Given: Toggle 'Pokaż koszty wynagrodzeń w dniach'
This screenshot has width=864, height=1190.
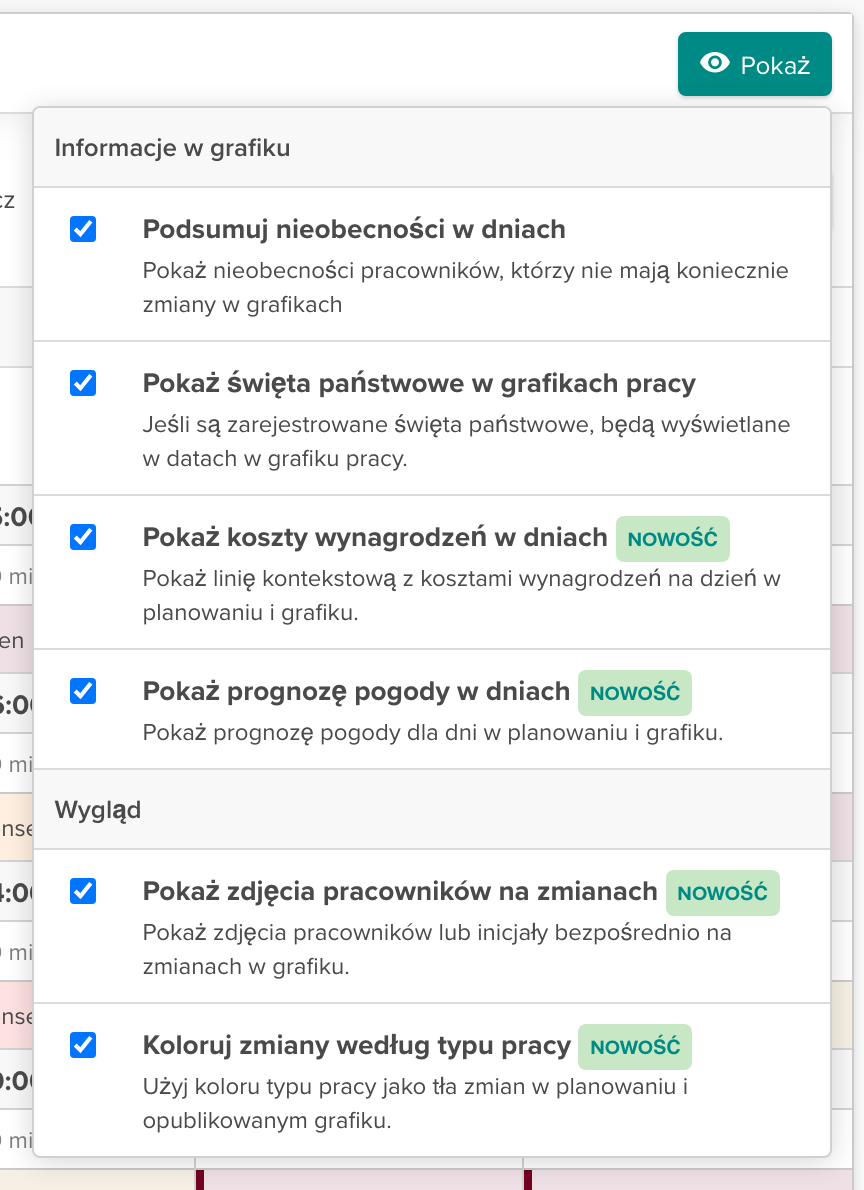Looking at the screenshot, I should point(82,538).
